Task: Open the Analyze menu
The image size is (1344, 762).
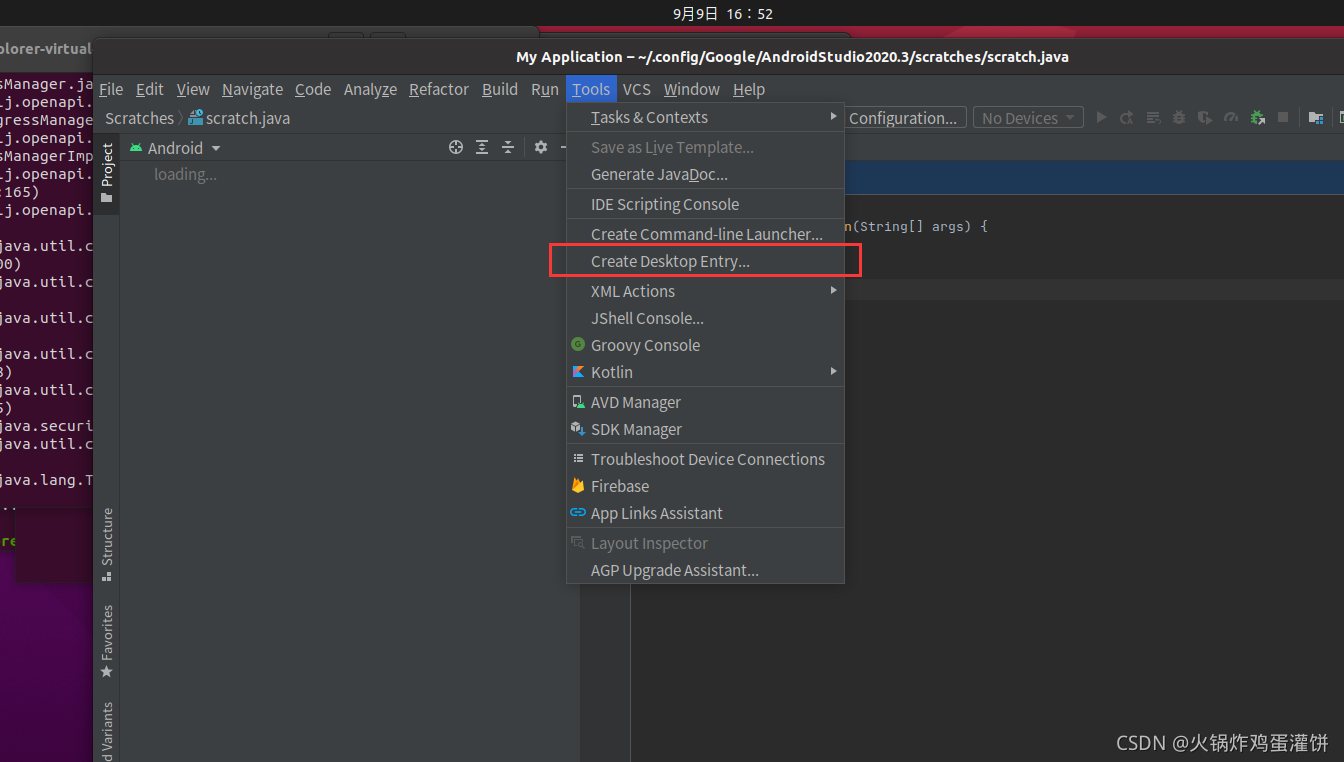Action: pos(370,89)
